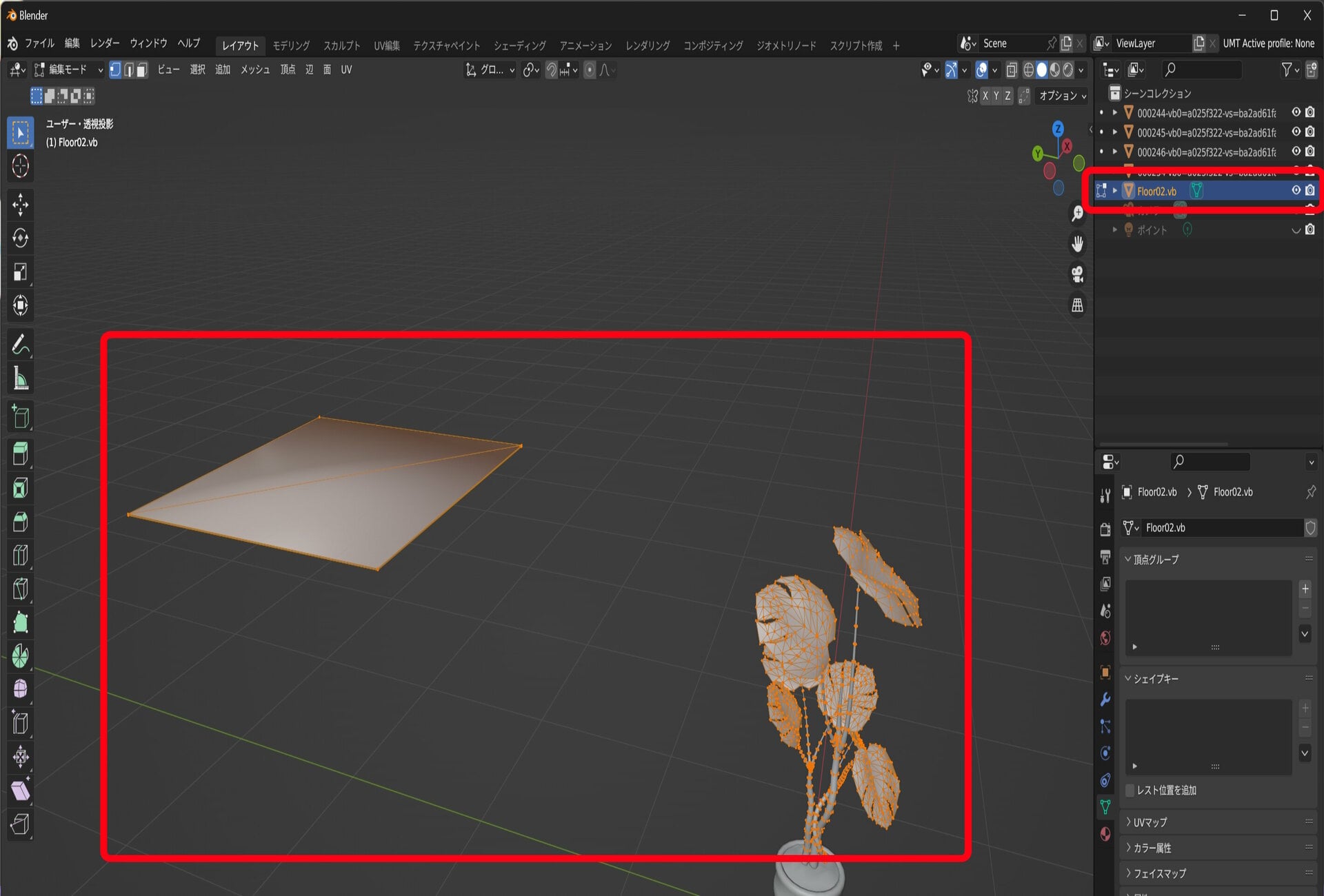Choose the Rotate tool

click(20, 238)
